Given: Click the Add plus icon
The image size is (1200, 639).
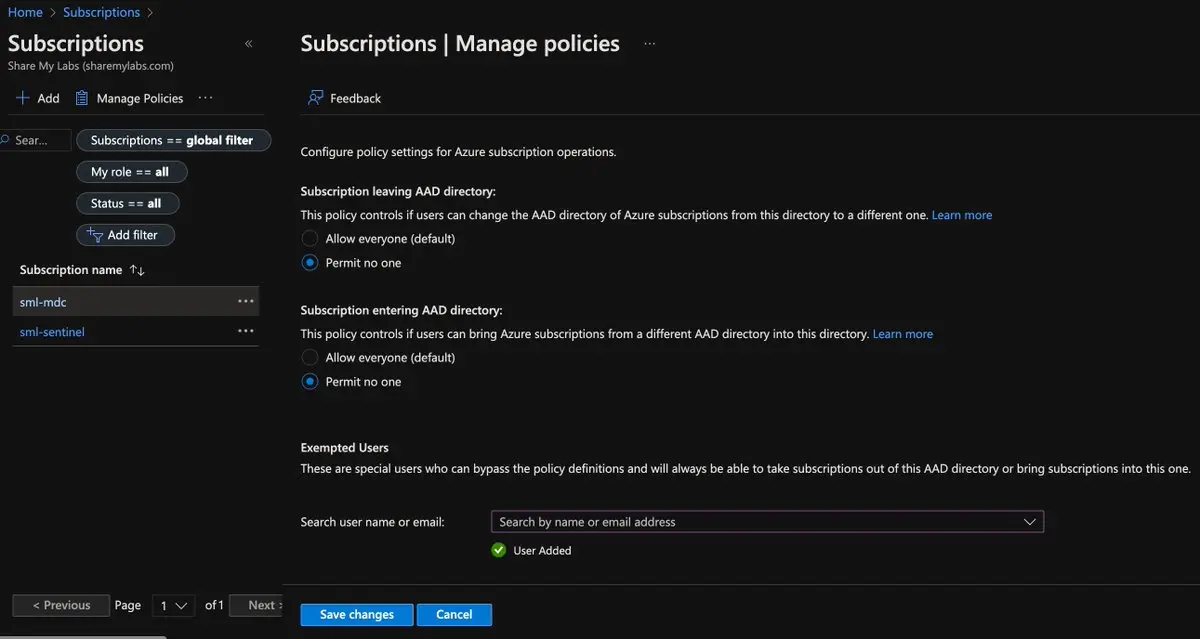Looking at the screenshot, I should 22,98.
